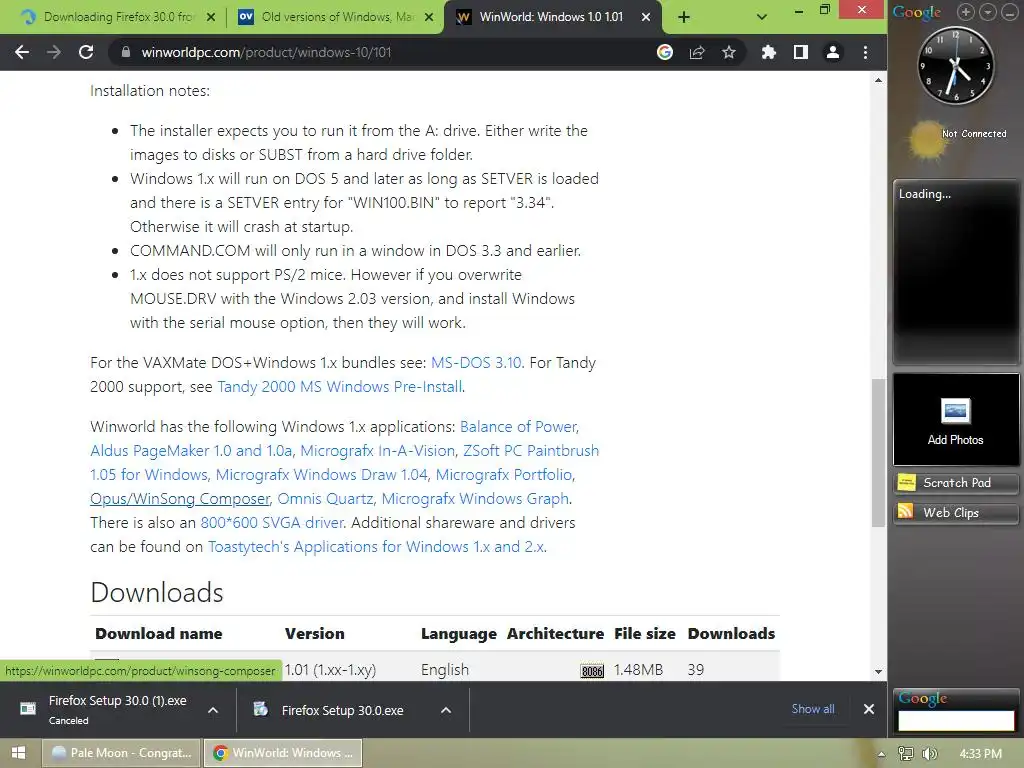Close the WinWorld tab

coord(646,17)
